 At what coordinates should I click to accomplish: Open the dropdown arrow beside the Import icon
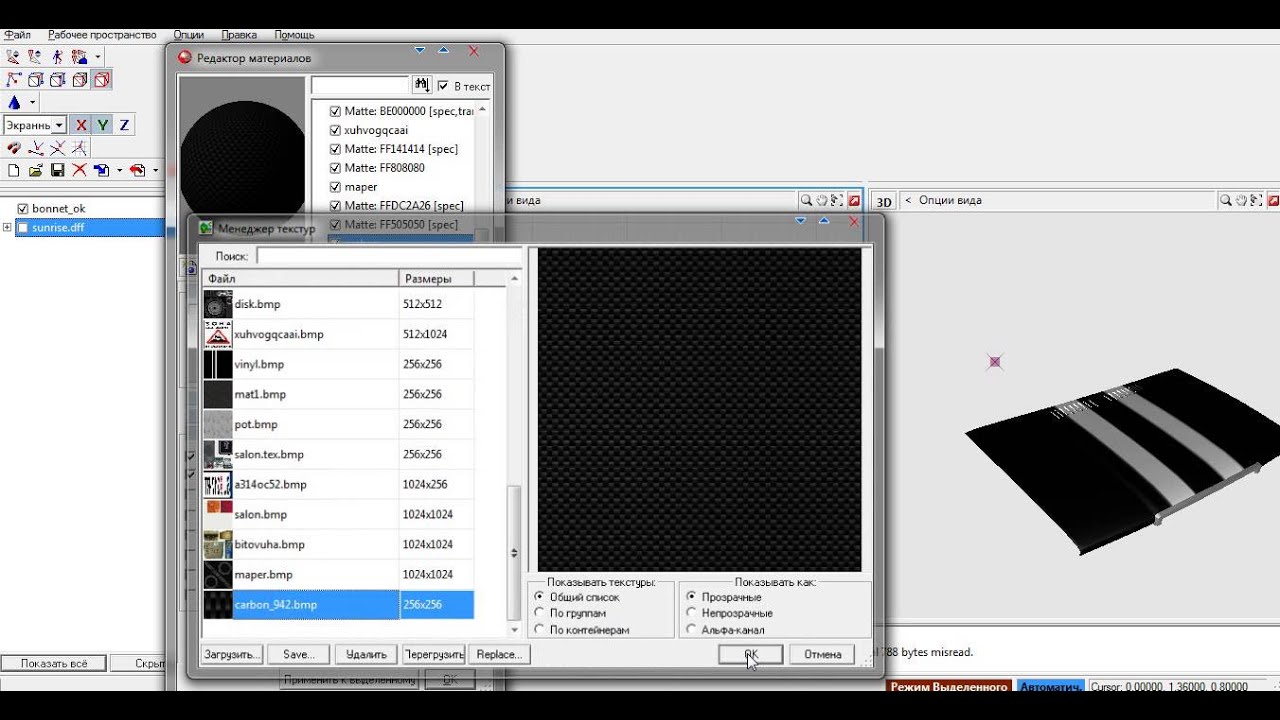(119, 171)
